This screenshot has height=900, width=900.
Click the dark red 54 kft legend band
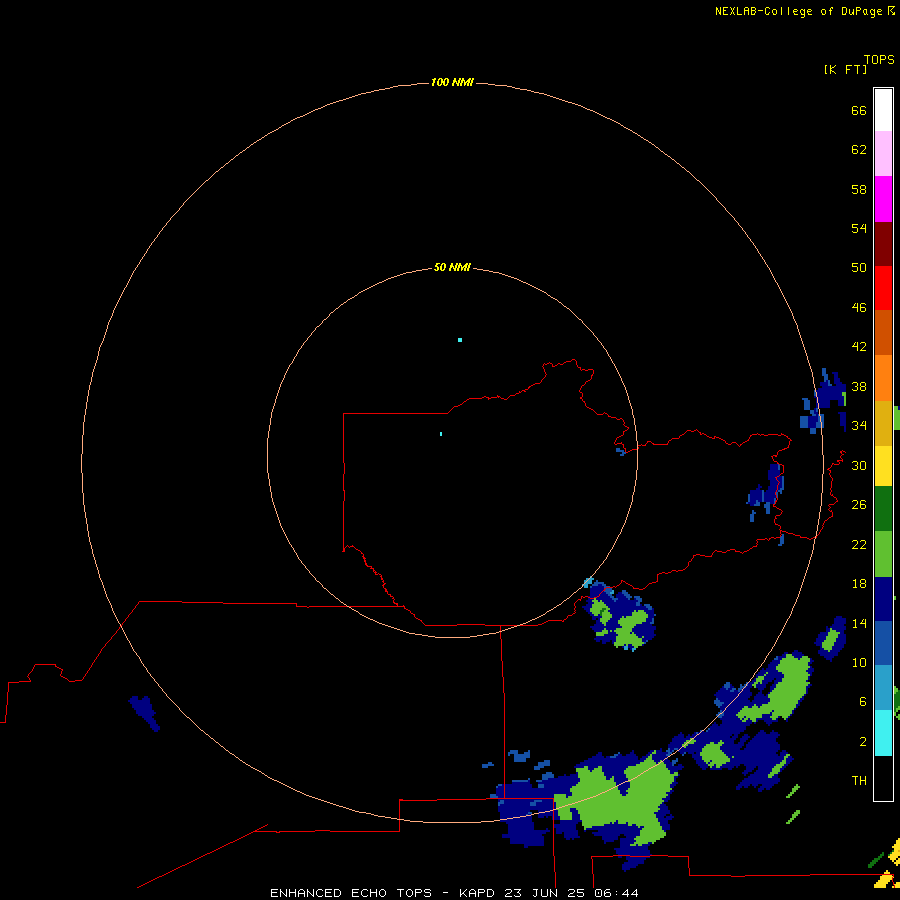click(x=883, y=243)
